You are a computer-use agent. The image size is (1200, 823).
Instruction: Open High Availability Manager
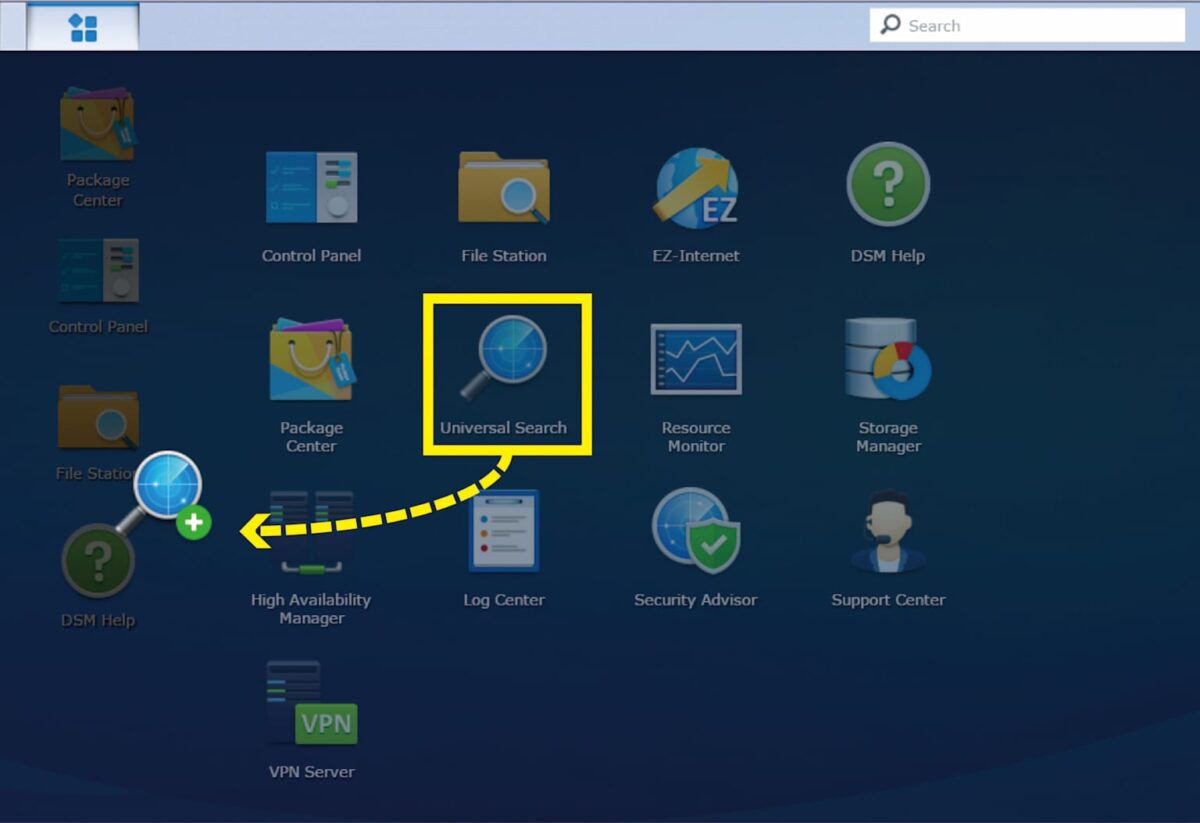pos(311,558)
